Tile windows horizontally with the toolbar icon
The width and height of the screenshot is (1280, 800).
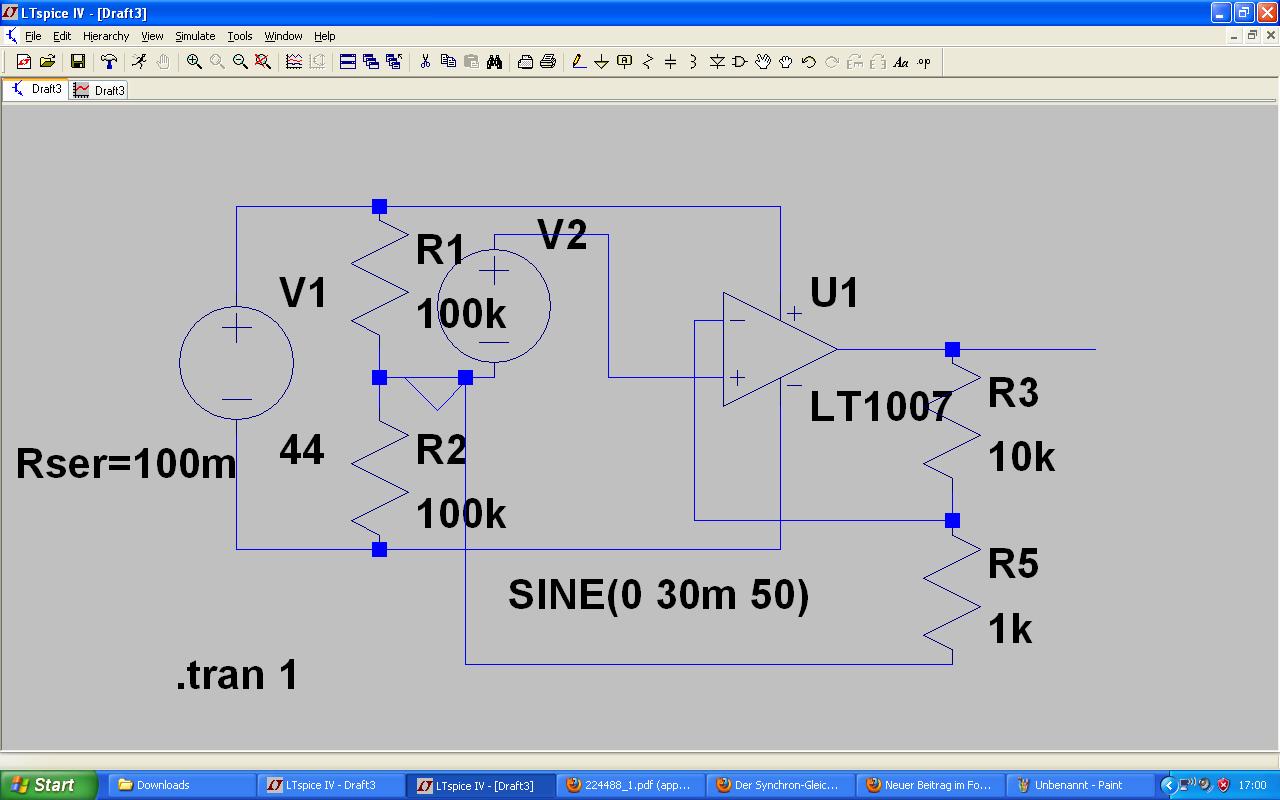coord(348,62)
